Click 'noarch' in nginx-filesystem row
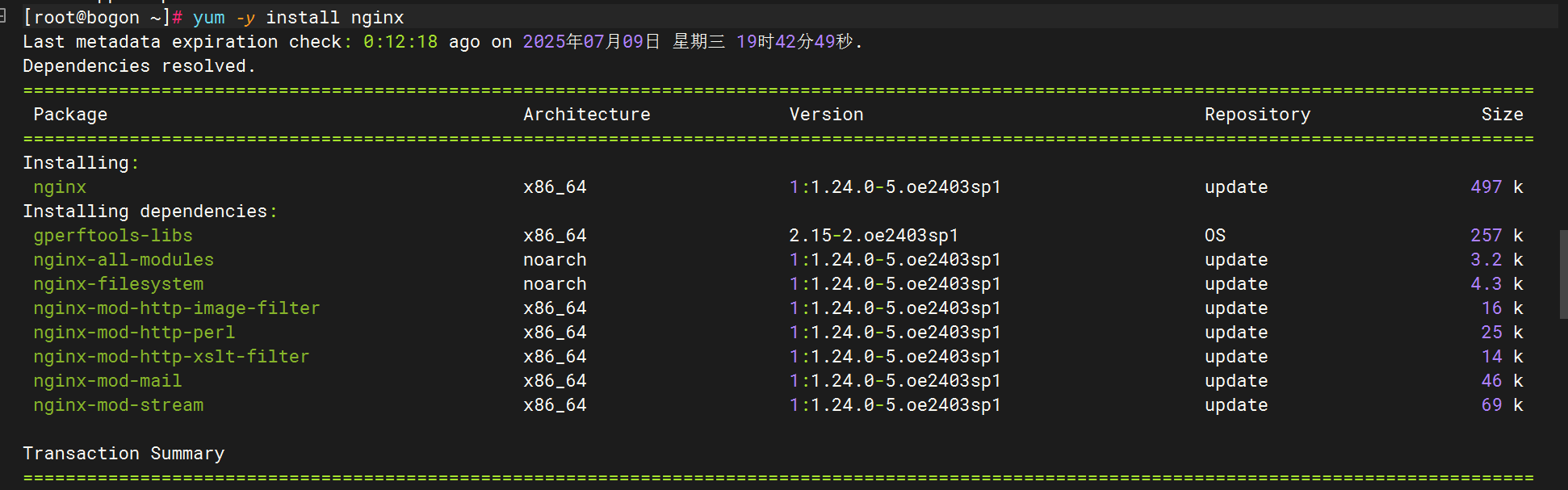 pyautogui.click(x=555, y=284)
